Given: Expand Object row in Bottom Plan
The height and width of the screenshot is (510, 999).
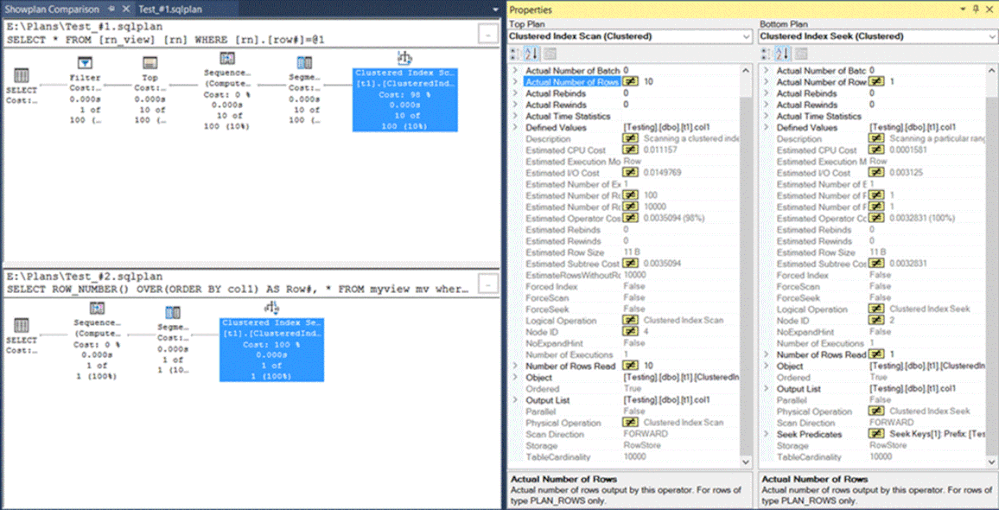Looking at the screenshot, I should 766,366.
